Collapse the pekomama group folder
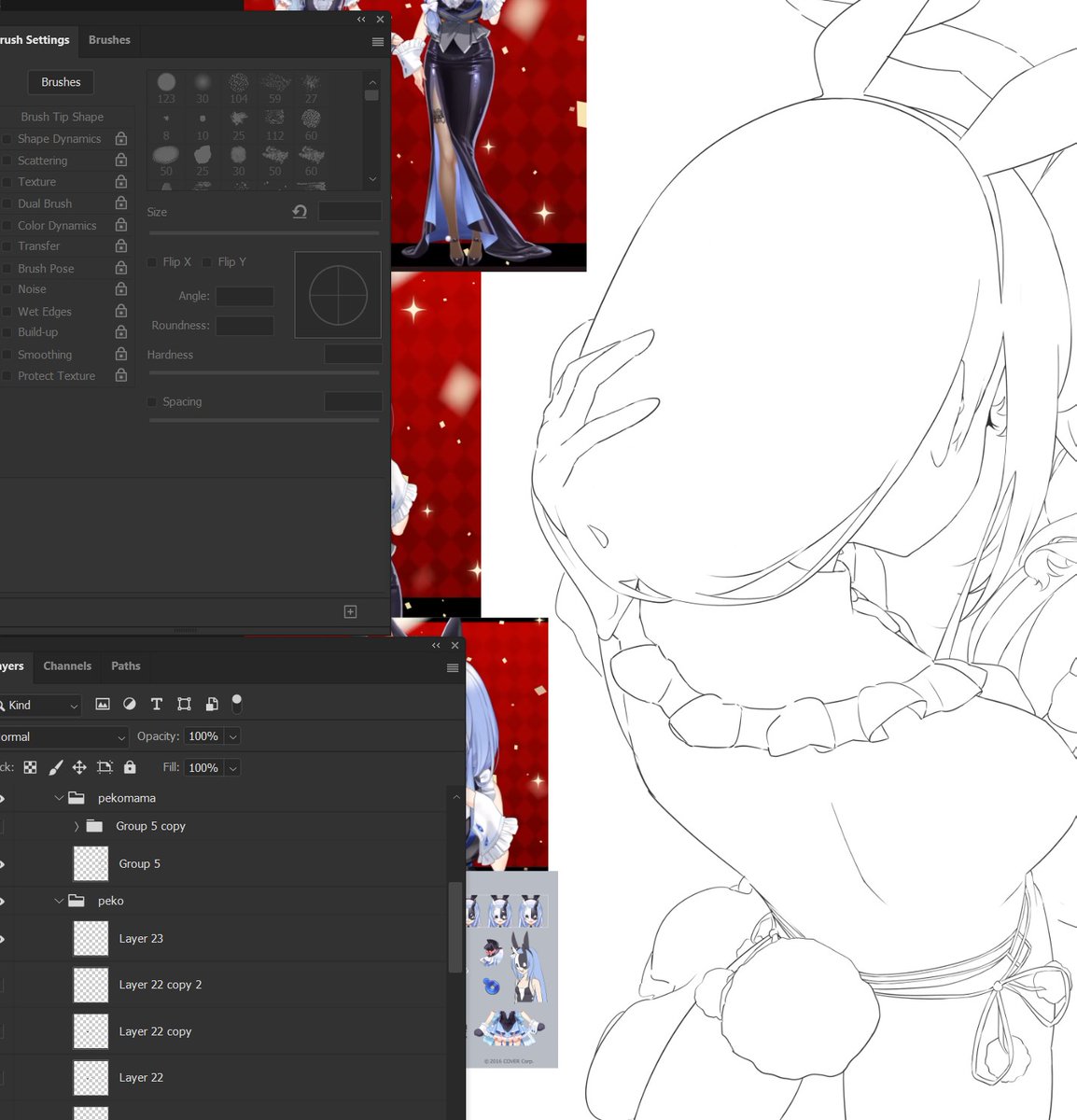 pyautogui.click(x=59, y=798)
